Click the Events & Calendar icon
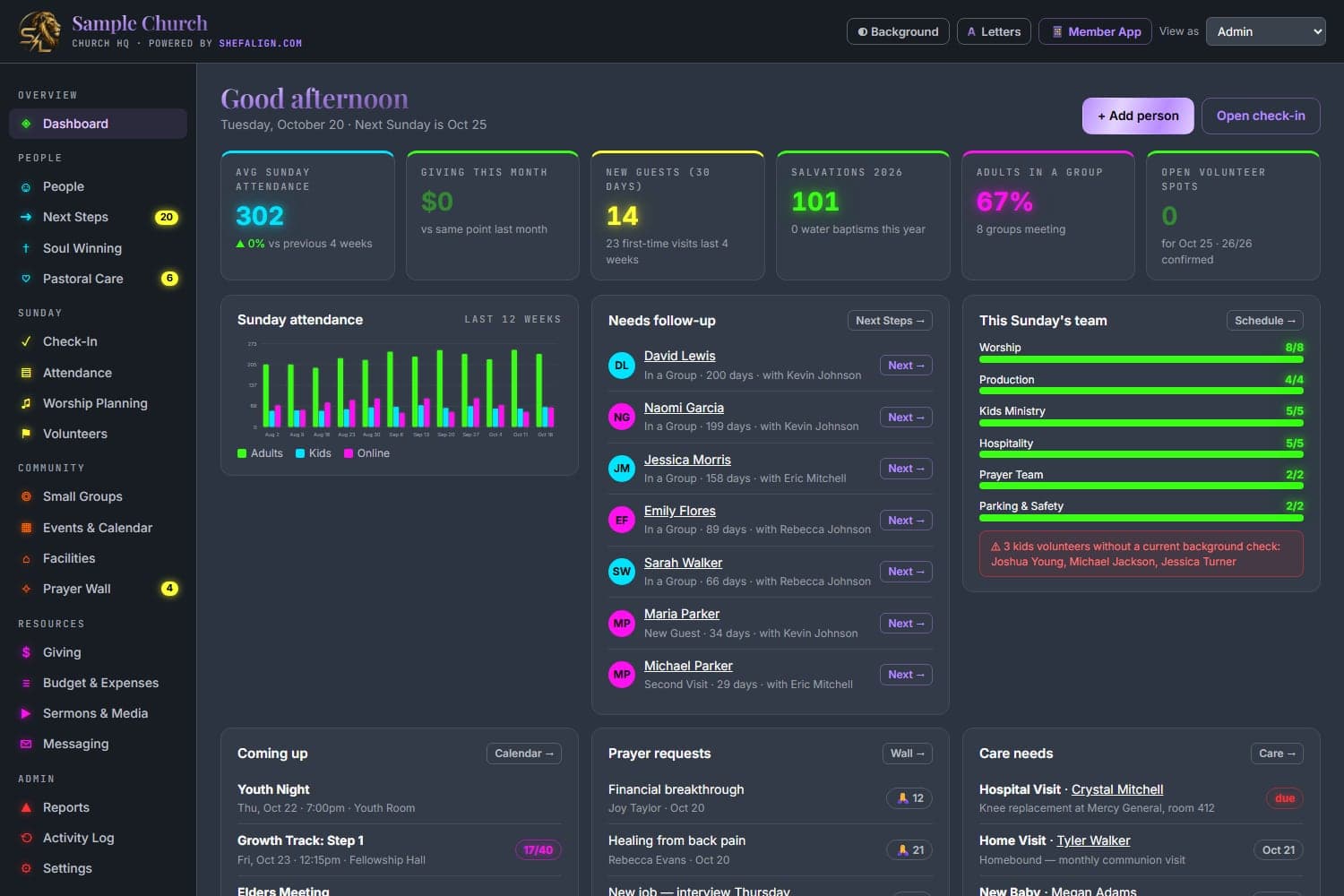 pyautogui.click(x=26, y=528)
